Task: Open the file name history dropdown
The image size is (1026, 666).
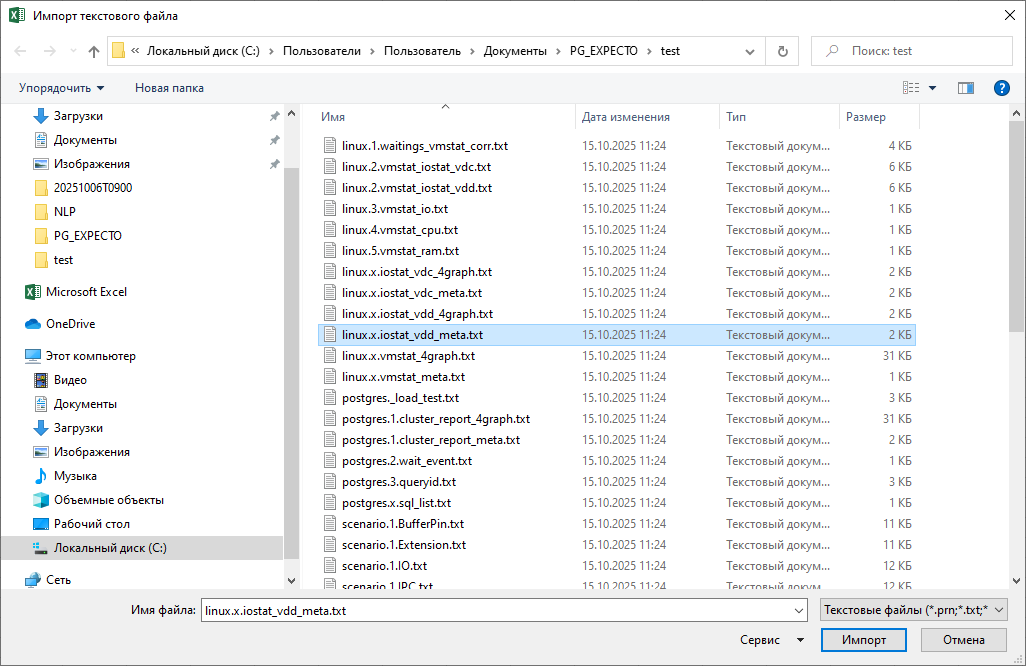Action: [x=799, y=610]
